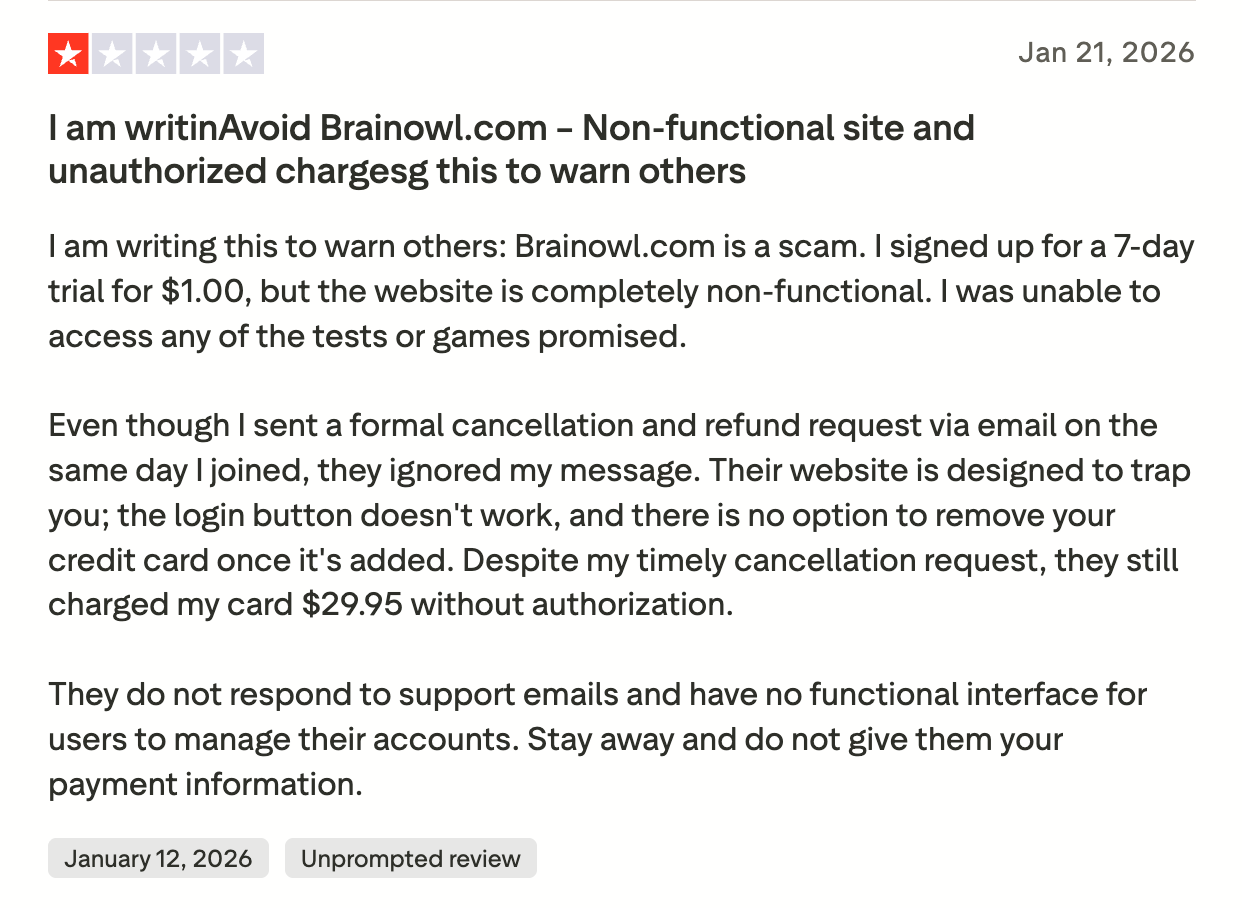
Task: Click the third gray rating star
Action: pos(156,54)
